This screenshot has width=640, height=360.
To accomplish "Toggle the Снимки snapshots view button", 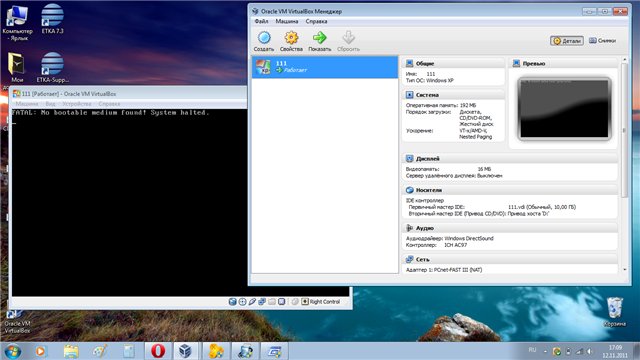I will point(602,40).
